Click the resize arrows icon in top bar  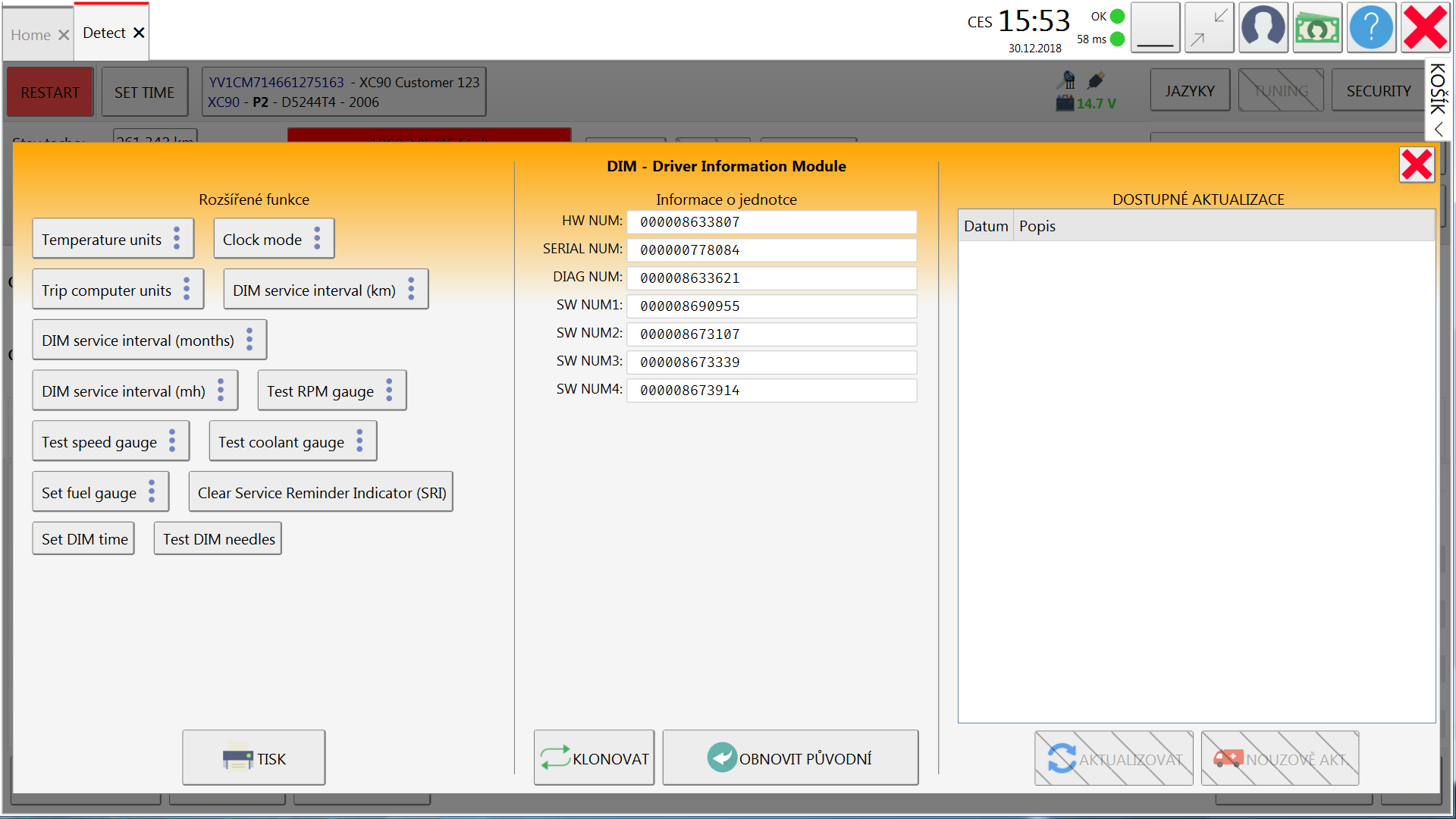click(1209, 28)
